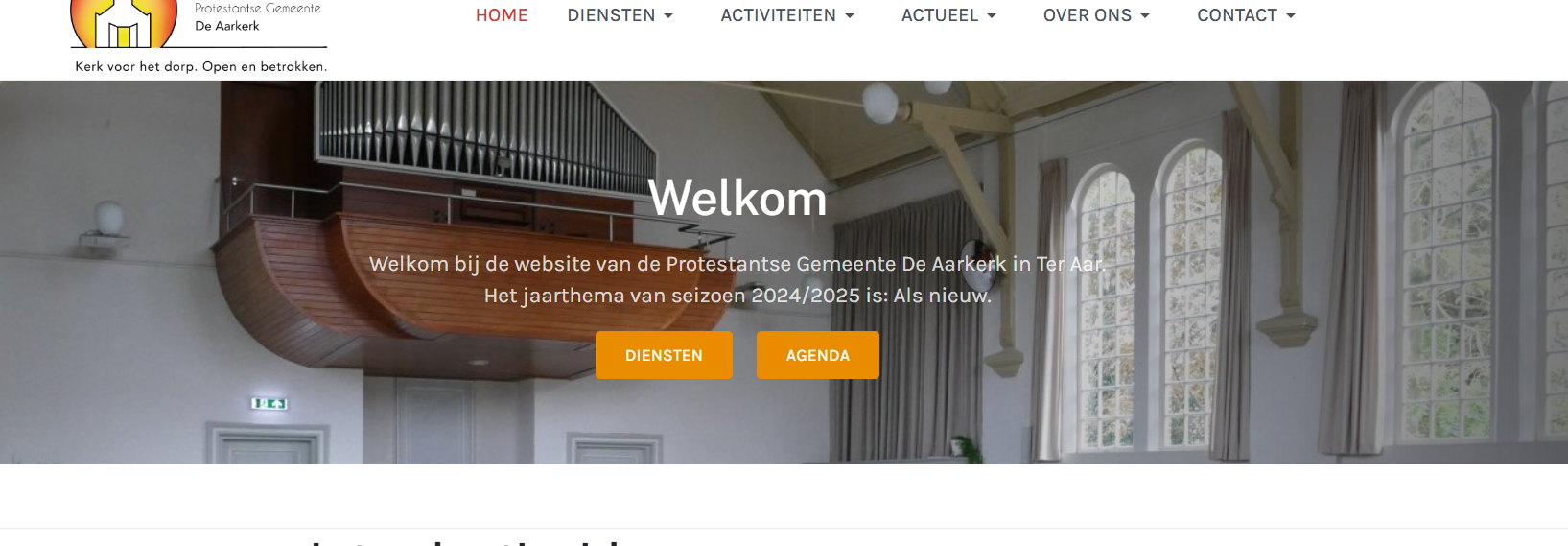Select the ACTIVITEITEN navigation label
The width and height of the screenshot is (1568, 546).
coord(778,15)
